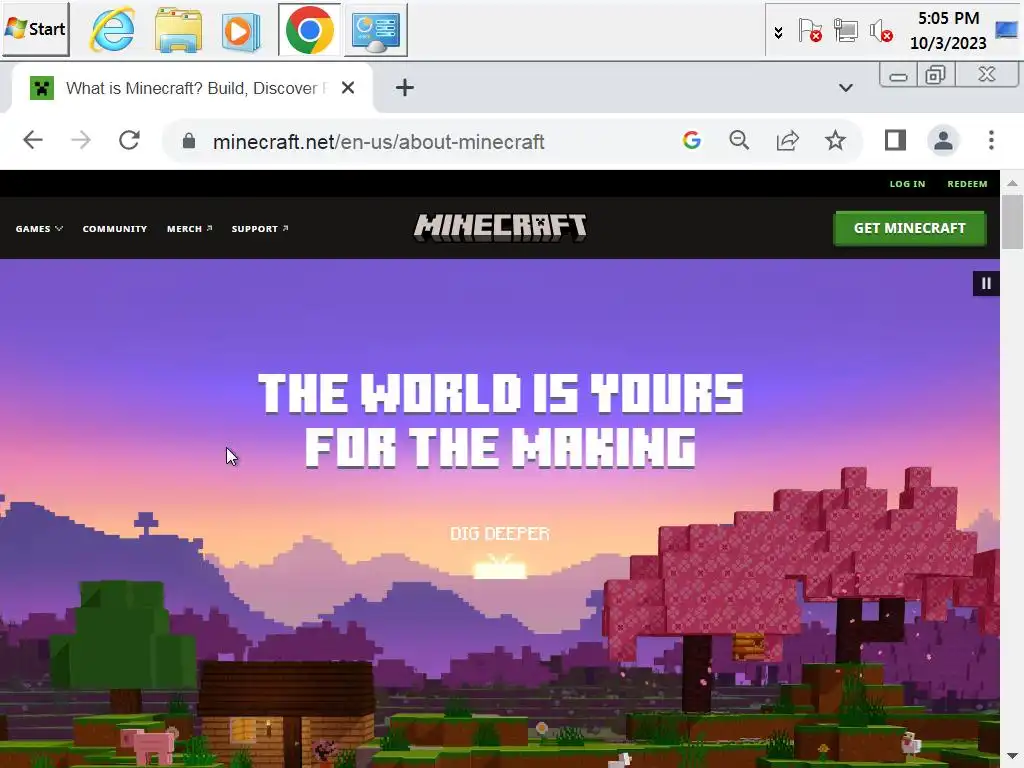Restore down the Chrome window
The image size is (1024, 768).
pos(936,75)
